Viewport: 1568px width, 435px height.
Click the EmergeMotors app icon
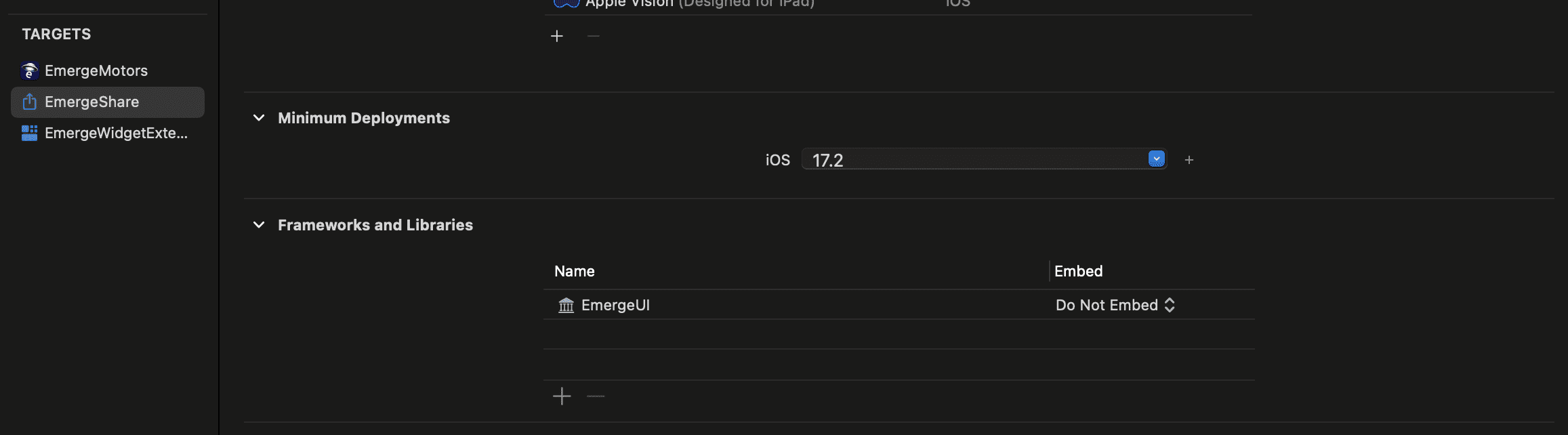point(29,70)
